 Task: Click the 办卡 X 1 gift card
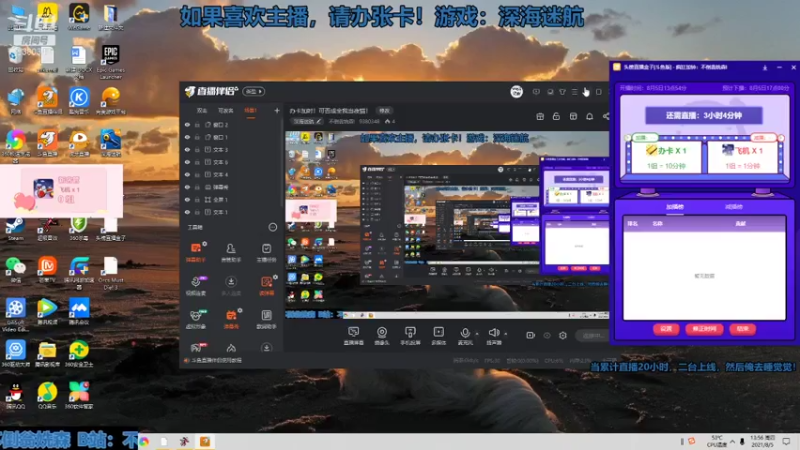click(x=666, y=157)
